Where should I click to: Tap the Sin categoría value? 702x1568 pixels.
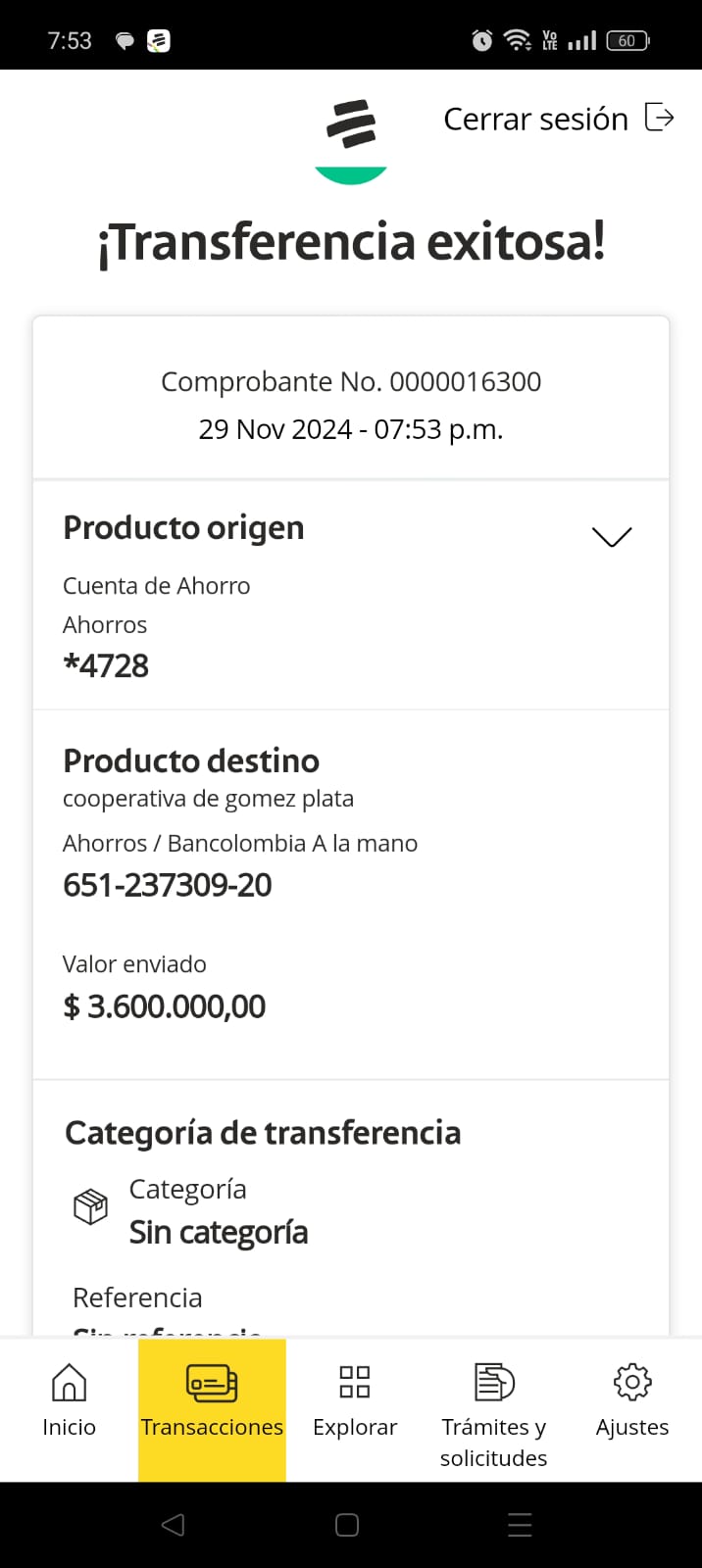pos(219,1232)
